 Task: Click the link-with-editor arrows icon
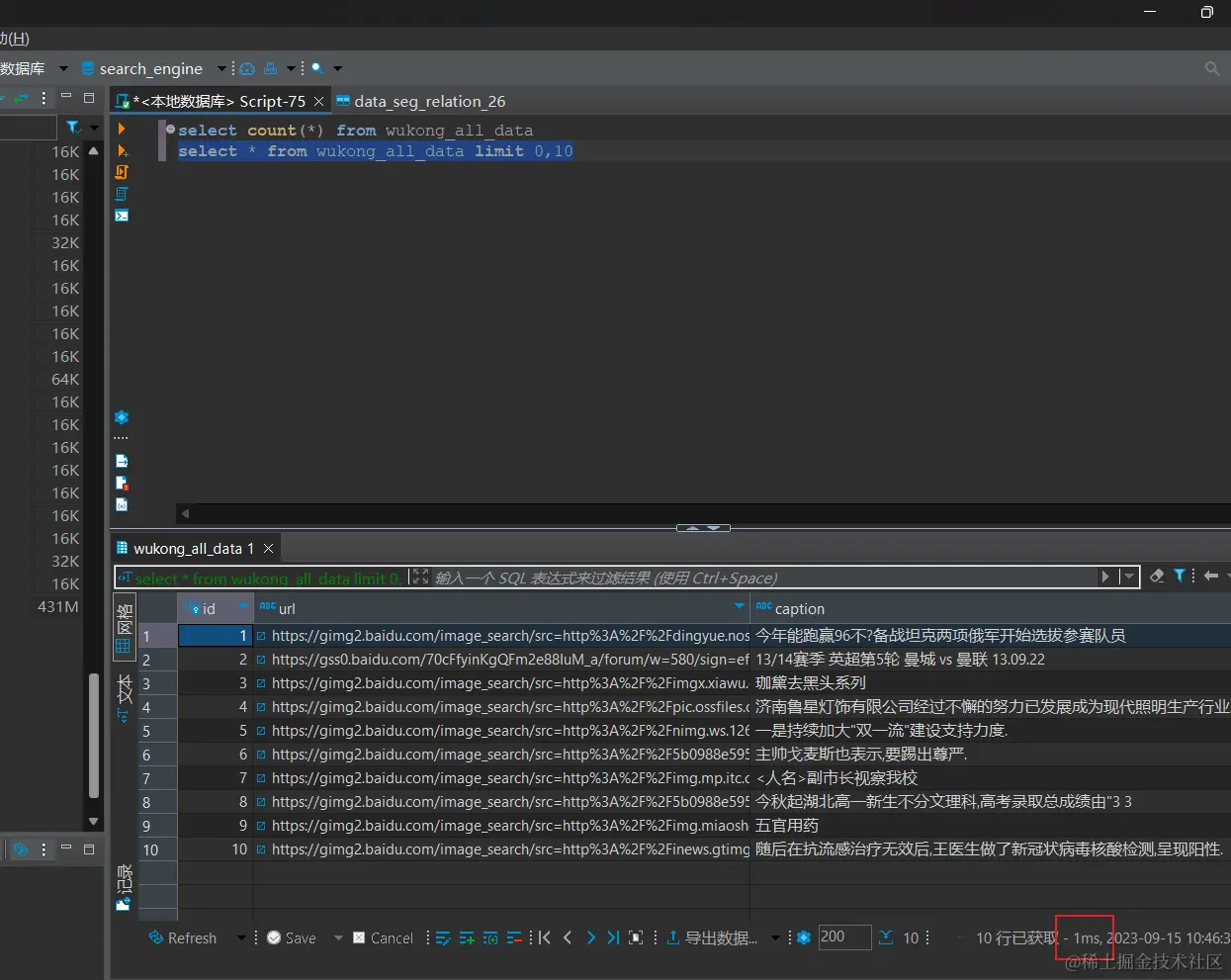point(20,98)
